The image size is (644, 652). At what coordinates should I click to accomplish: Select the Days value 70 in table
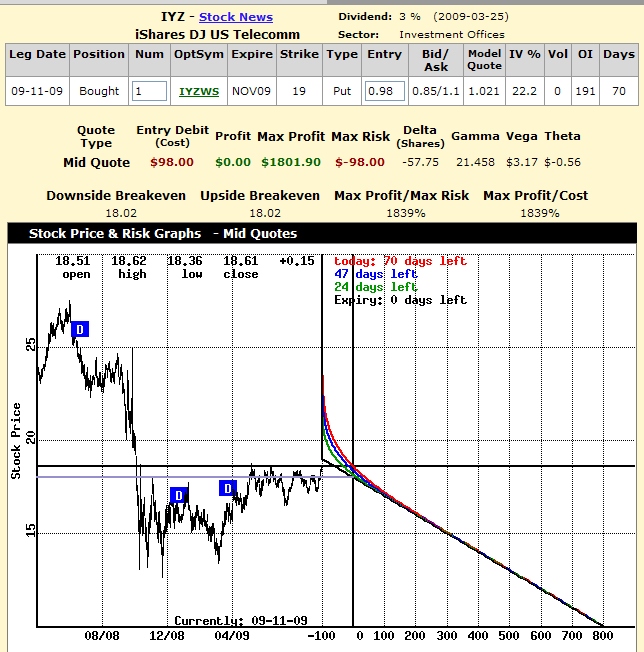point(619,91)
